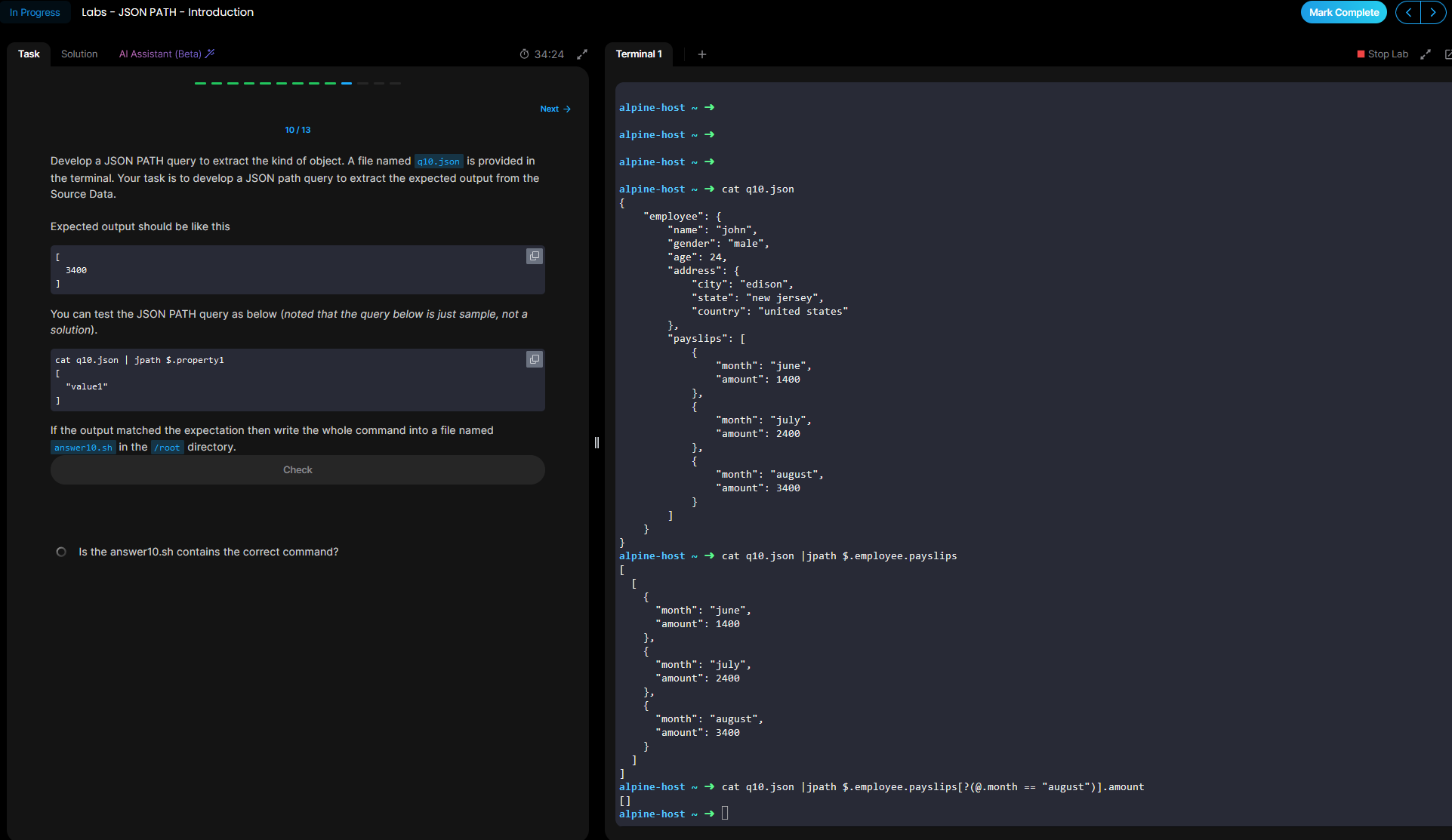Image resolution: width=1452 pixels, height=840 pixels.
Task: Copy the expected output code block
Action: pos(534,257)
